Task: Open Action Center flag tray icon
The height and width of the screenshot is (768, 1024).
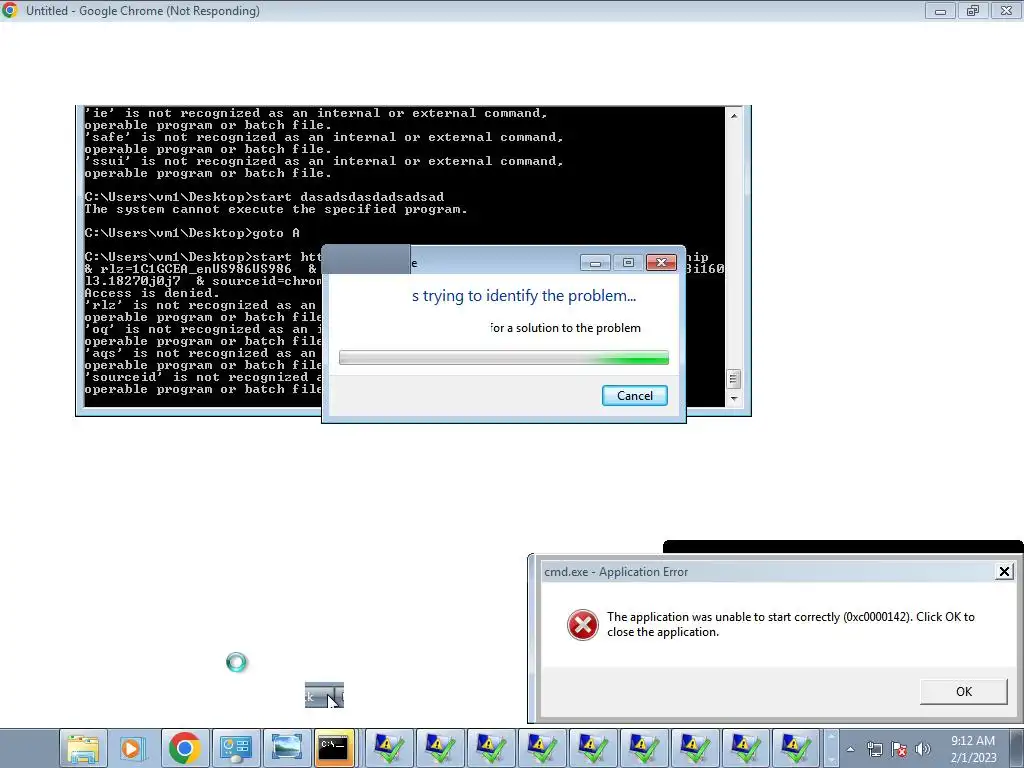Action: click(x=899, y=749)
